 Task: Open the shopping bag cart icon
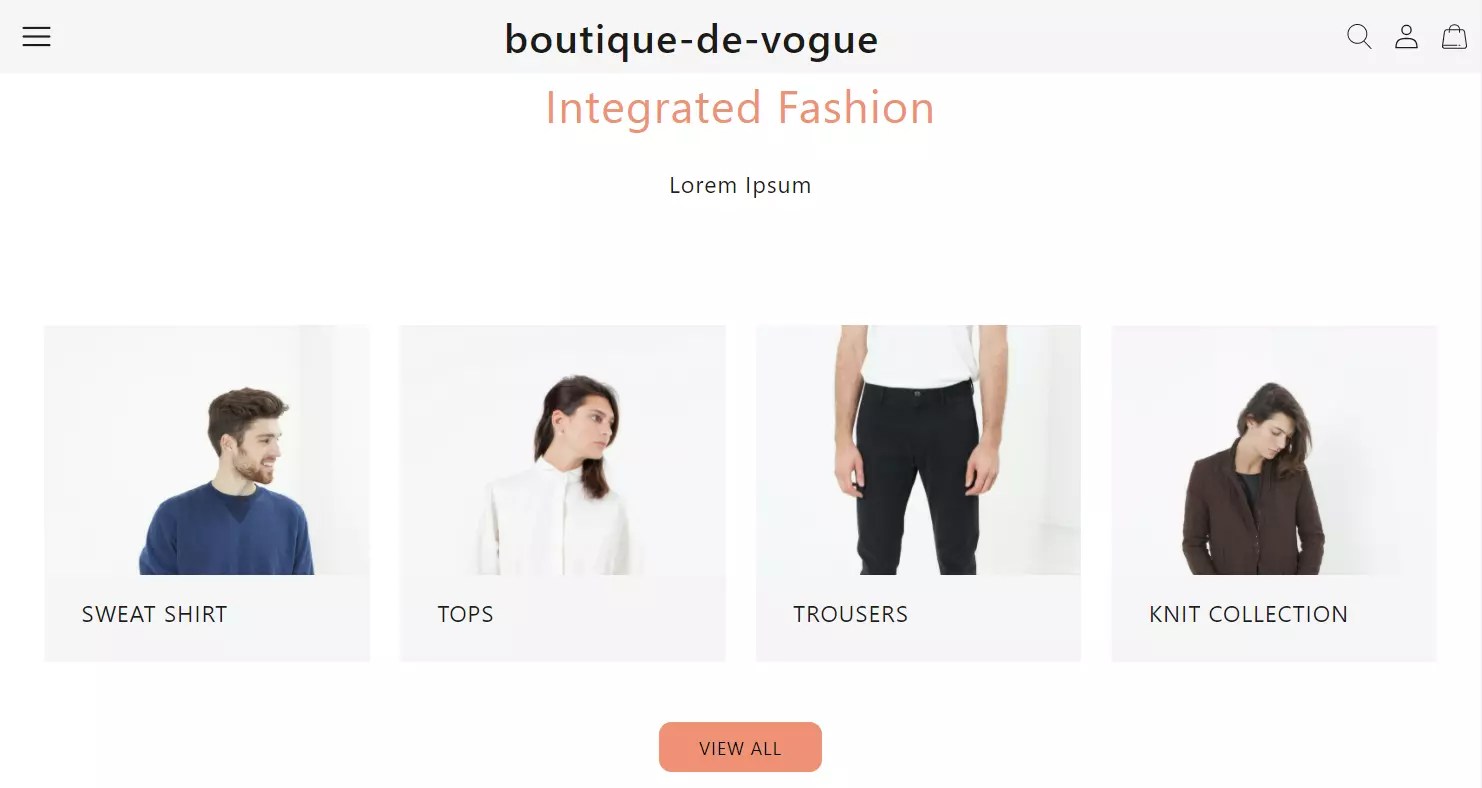(1454, 37)
